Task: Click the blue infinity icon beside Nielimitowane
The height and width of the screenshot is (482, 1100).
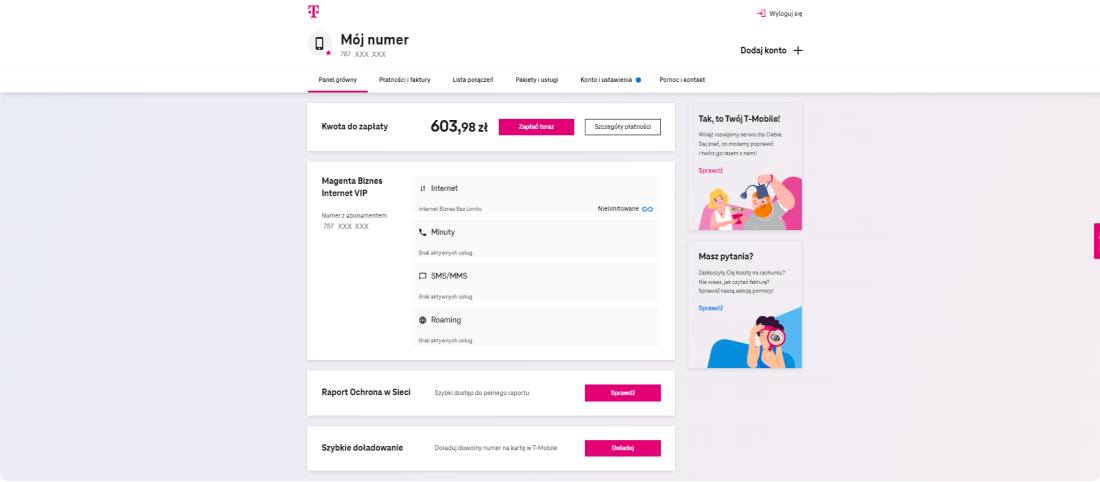Action: pos(648,209)
